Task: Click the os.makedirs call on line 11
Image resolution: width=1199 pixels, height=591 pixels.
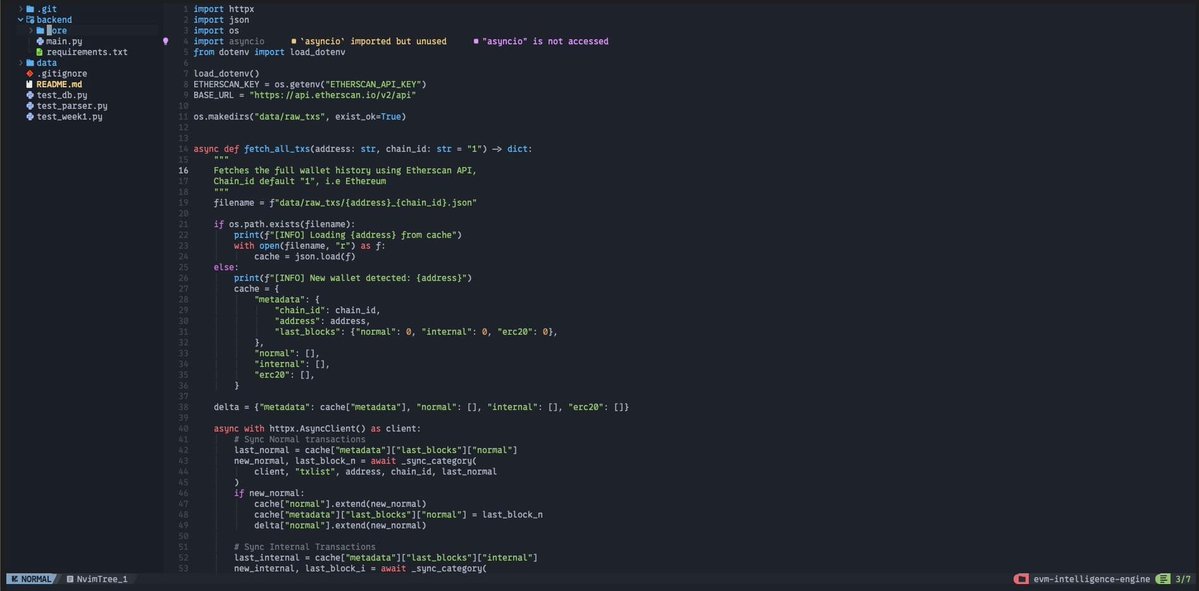Action: pyautogui.click(x=300, y=117)
